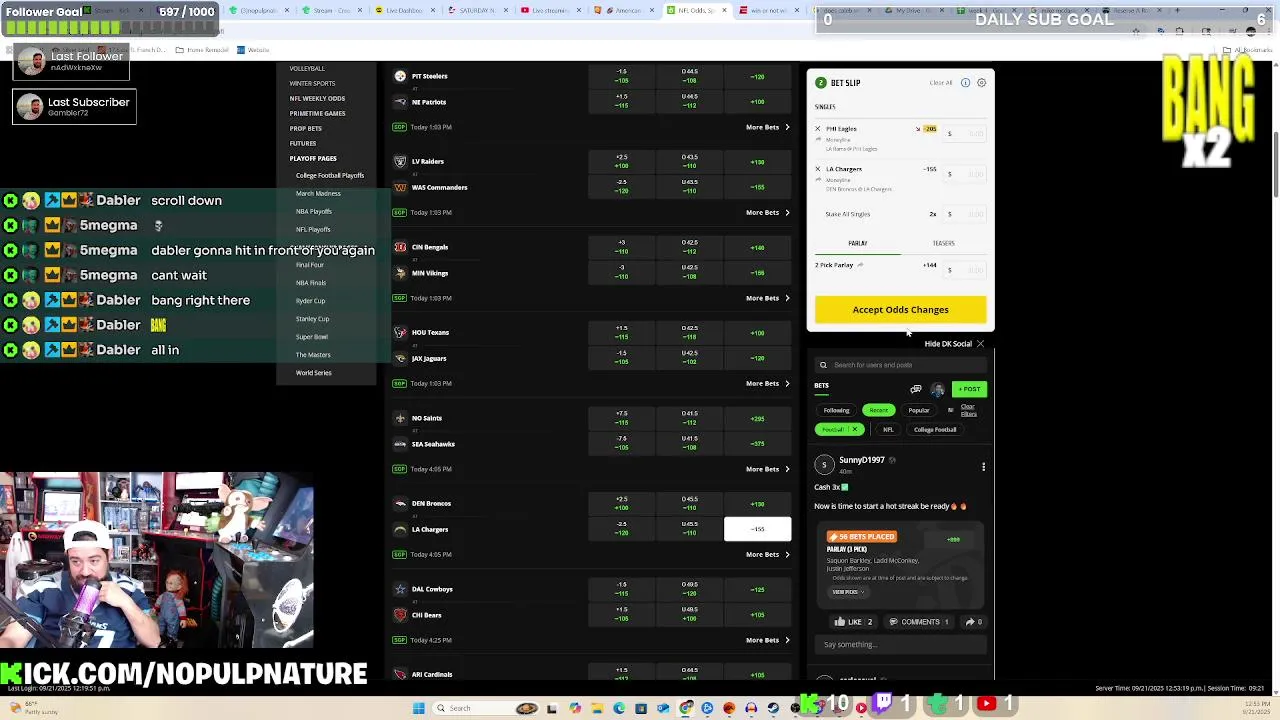Close DK Social panel with X
The image size is (1280, 720).
(980, 344)
